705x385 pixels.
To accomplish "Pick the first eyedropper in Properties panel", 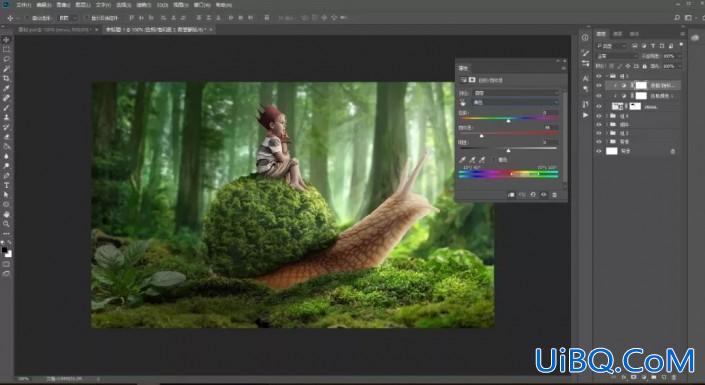I will coord(462,160).
